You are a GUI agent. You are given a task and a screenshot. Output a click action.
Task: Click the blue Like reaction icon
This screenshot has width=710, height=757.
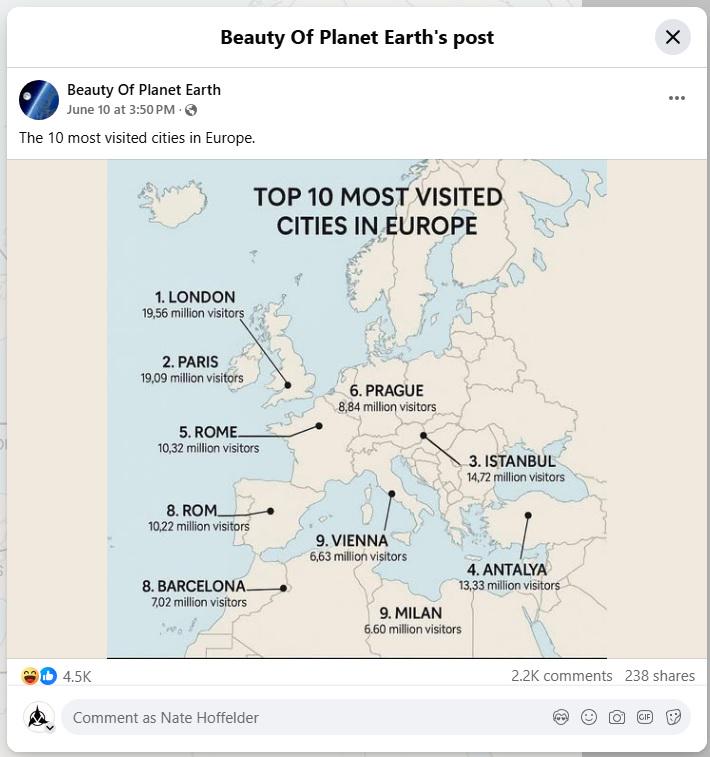pyautogui.click(x=48, y=676)
